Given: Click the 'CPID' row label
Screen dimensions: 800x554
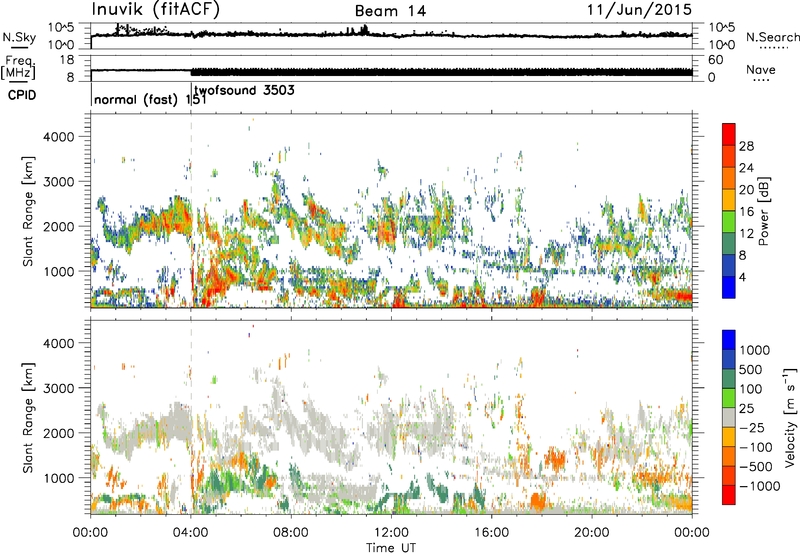Looking at the screenshot, I should 22,95.
